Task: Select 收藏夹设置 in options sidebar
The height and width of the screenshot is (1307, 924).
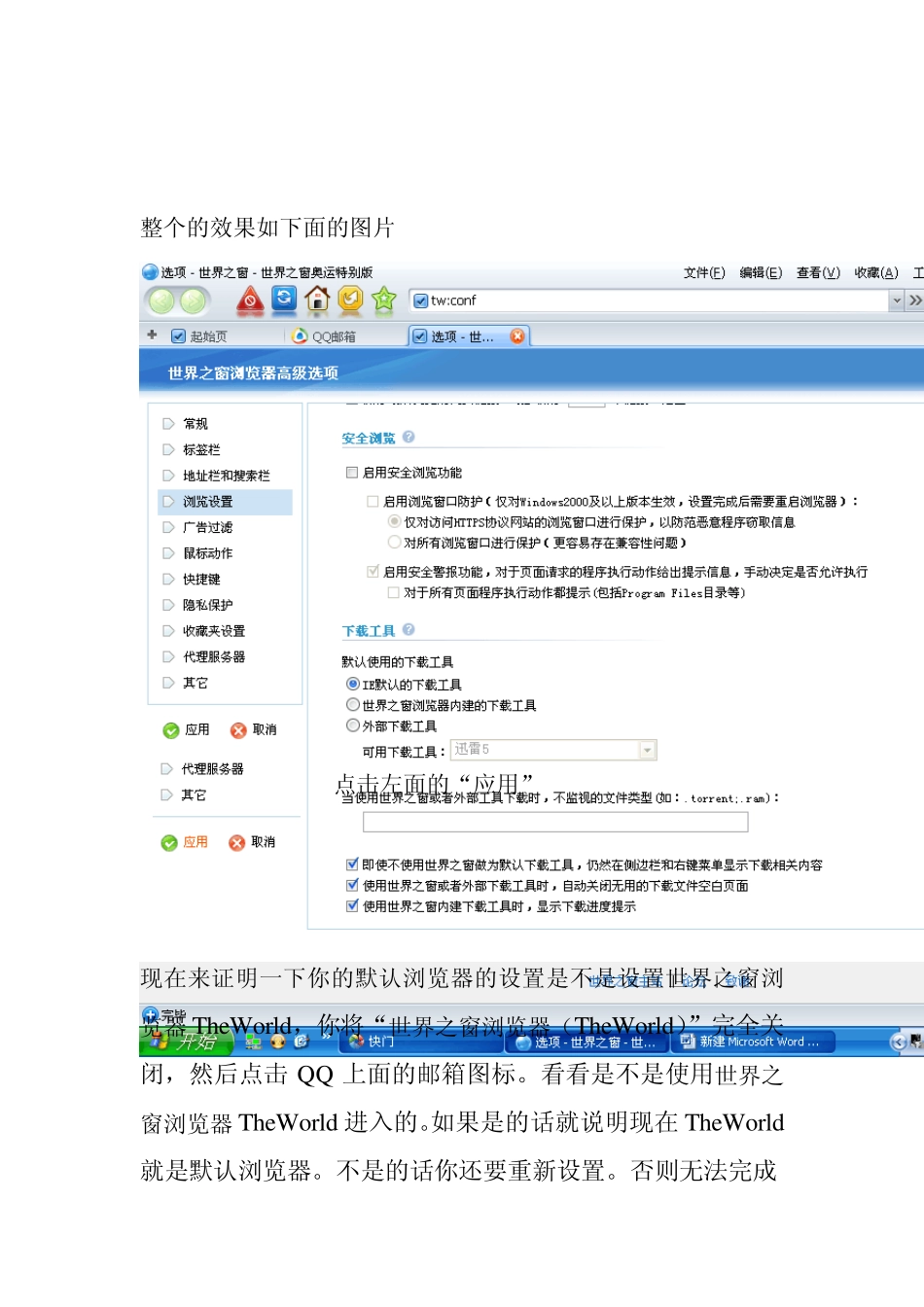Action: pos(214,631)
